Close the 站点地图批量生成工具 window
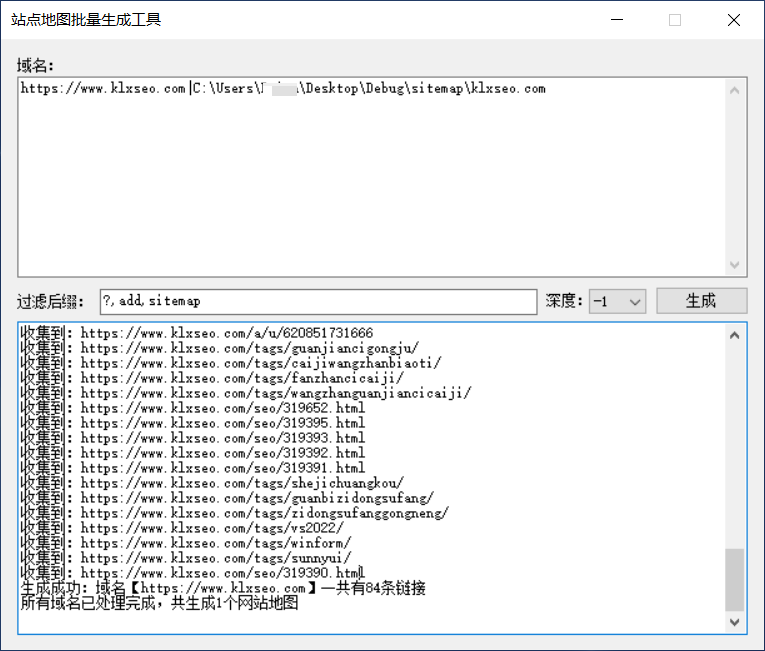The image size is (765, 651). (x=734, y=20)
